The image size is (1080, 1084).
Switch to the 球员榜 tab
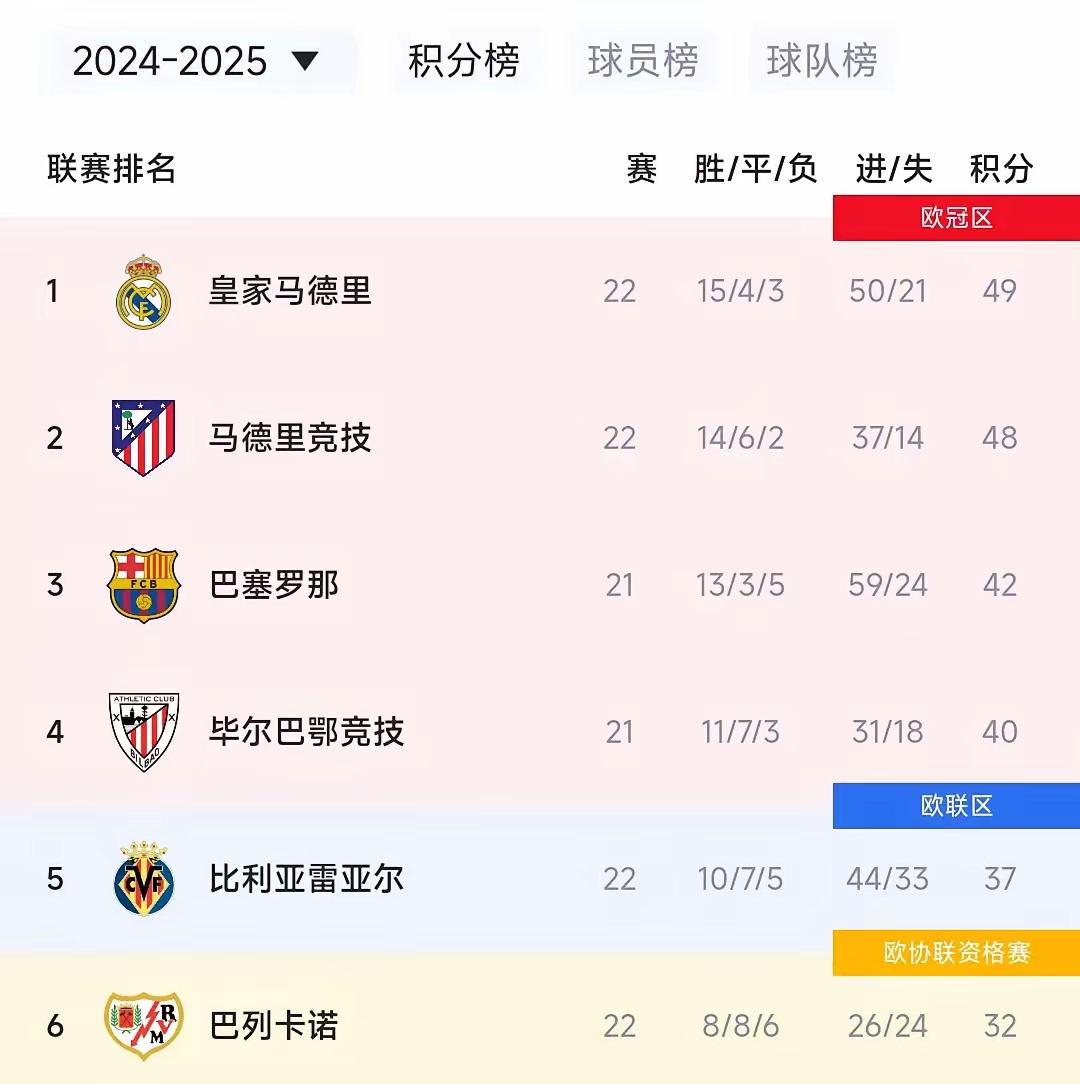click(x=643, y=62)
